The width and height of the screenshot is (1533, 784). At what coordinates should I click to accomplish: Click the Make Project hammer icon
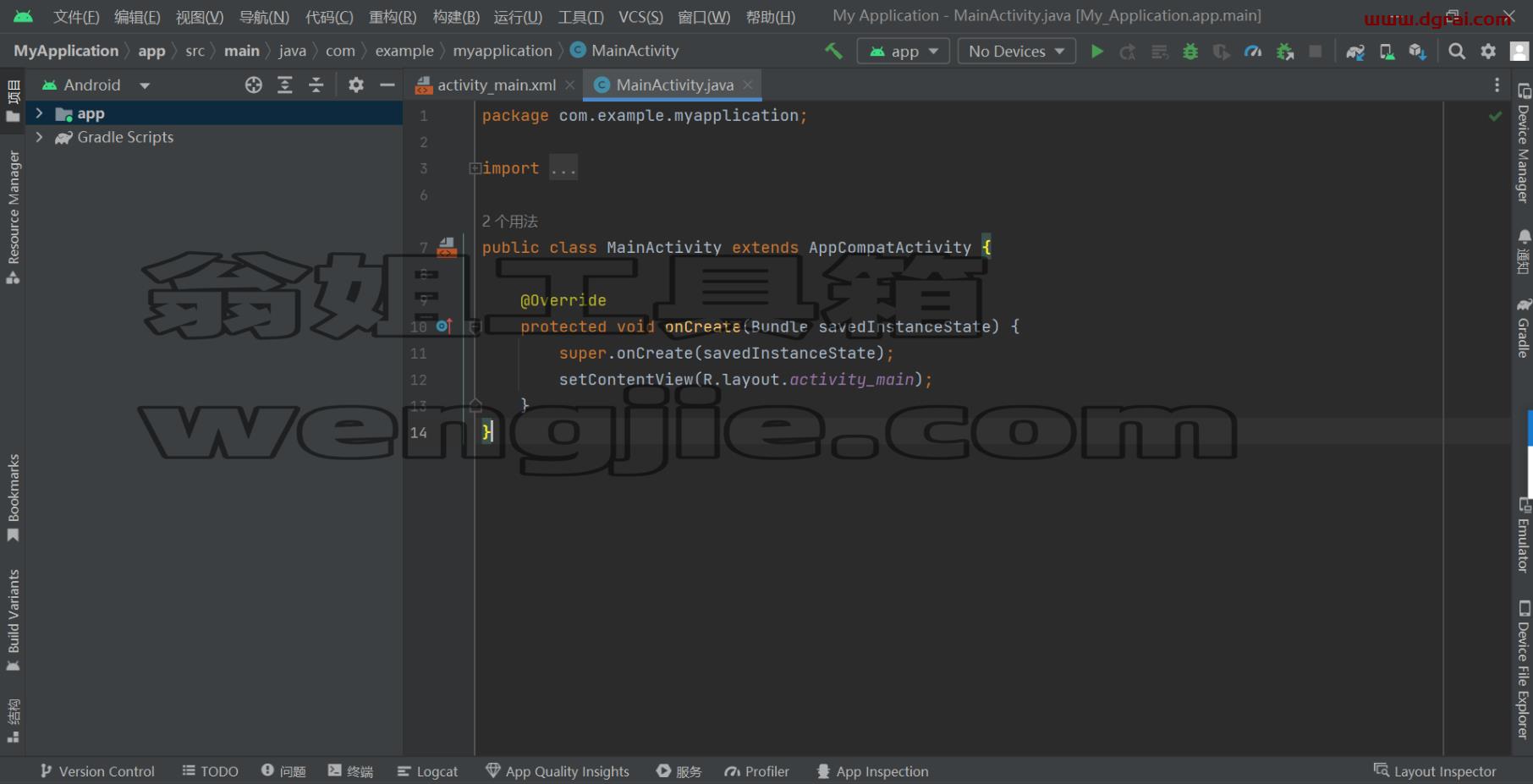(833, 51)
